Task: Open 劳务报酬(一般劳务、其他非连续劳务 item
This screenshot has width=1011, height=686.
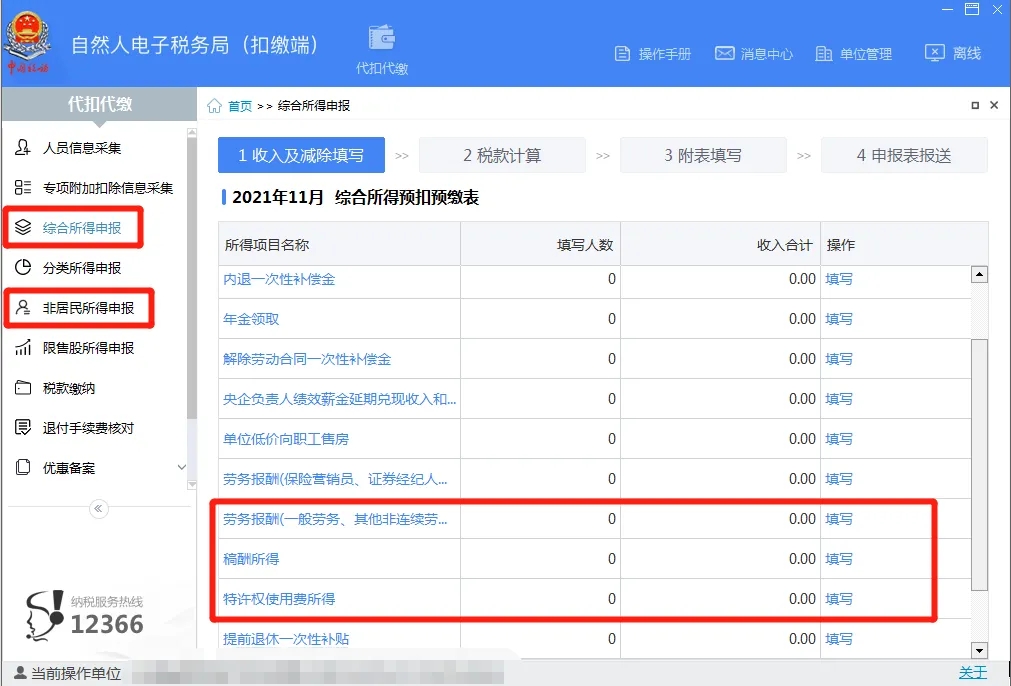Action: [x=335, y=519]
